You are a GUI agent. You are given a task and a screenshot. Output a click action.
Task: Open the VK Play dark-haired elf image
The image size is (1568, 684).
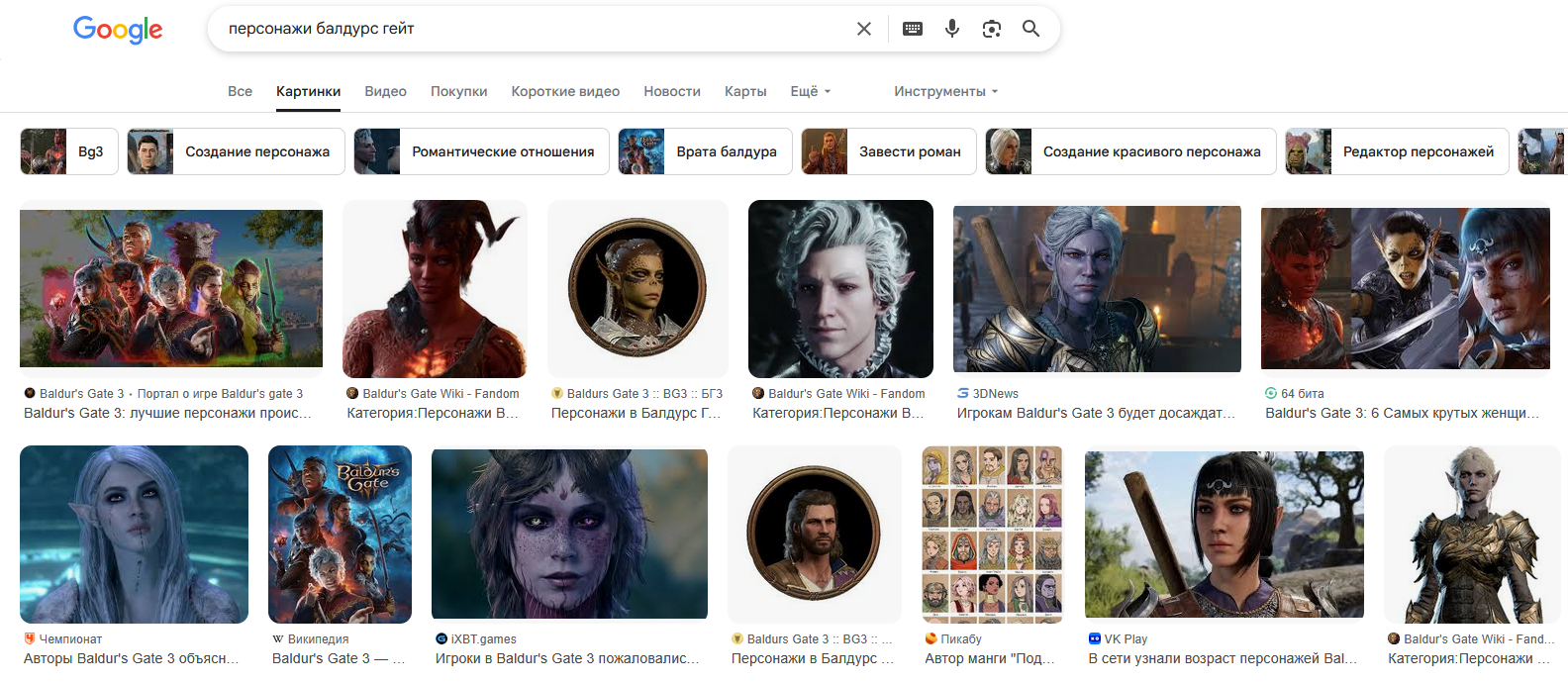(1224, 535)
